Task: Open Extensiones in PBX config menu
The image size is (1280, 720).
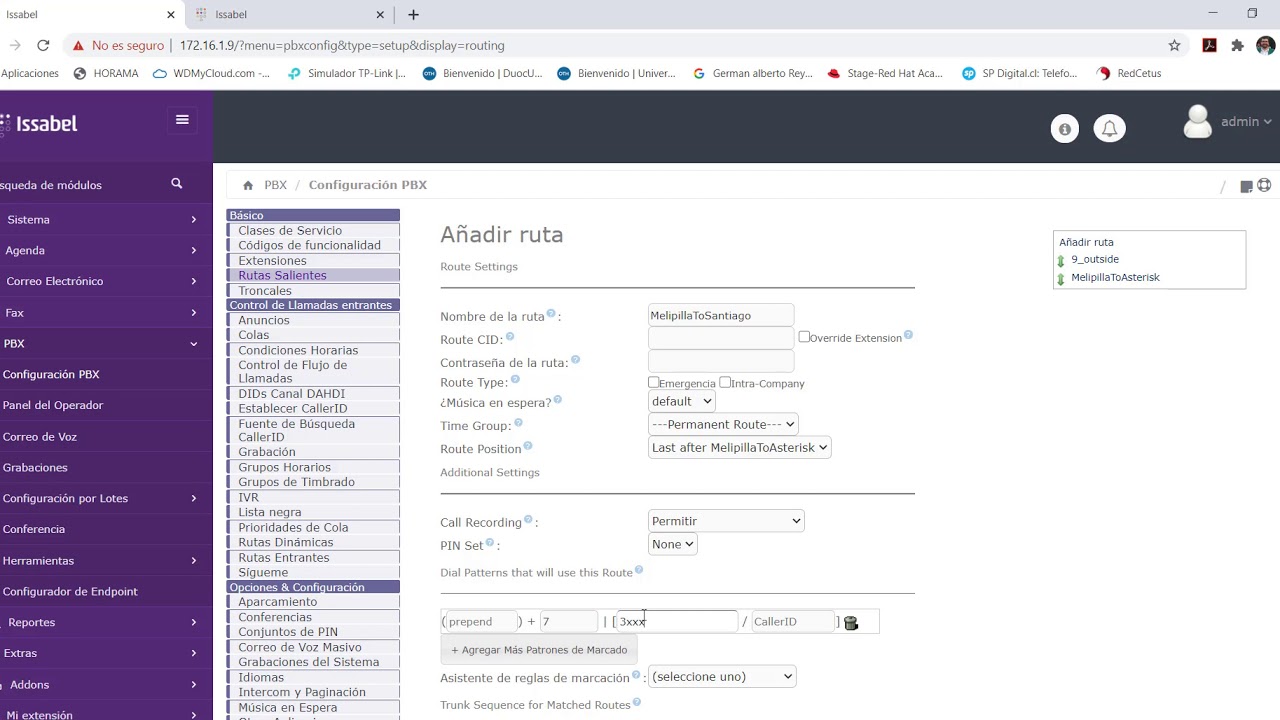Action: (x=272, y=260)
